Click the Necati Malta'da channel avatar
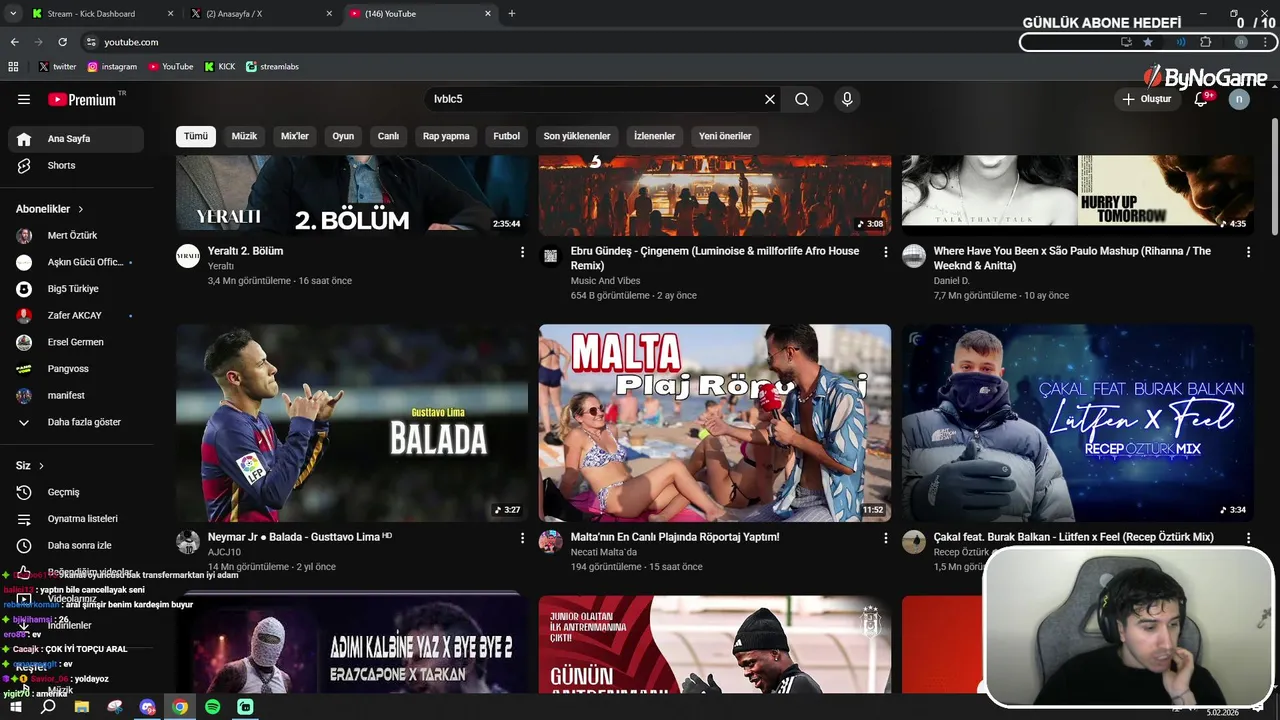Screen dimensions: 1280x720 point(551,542)
